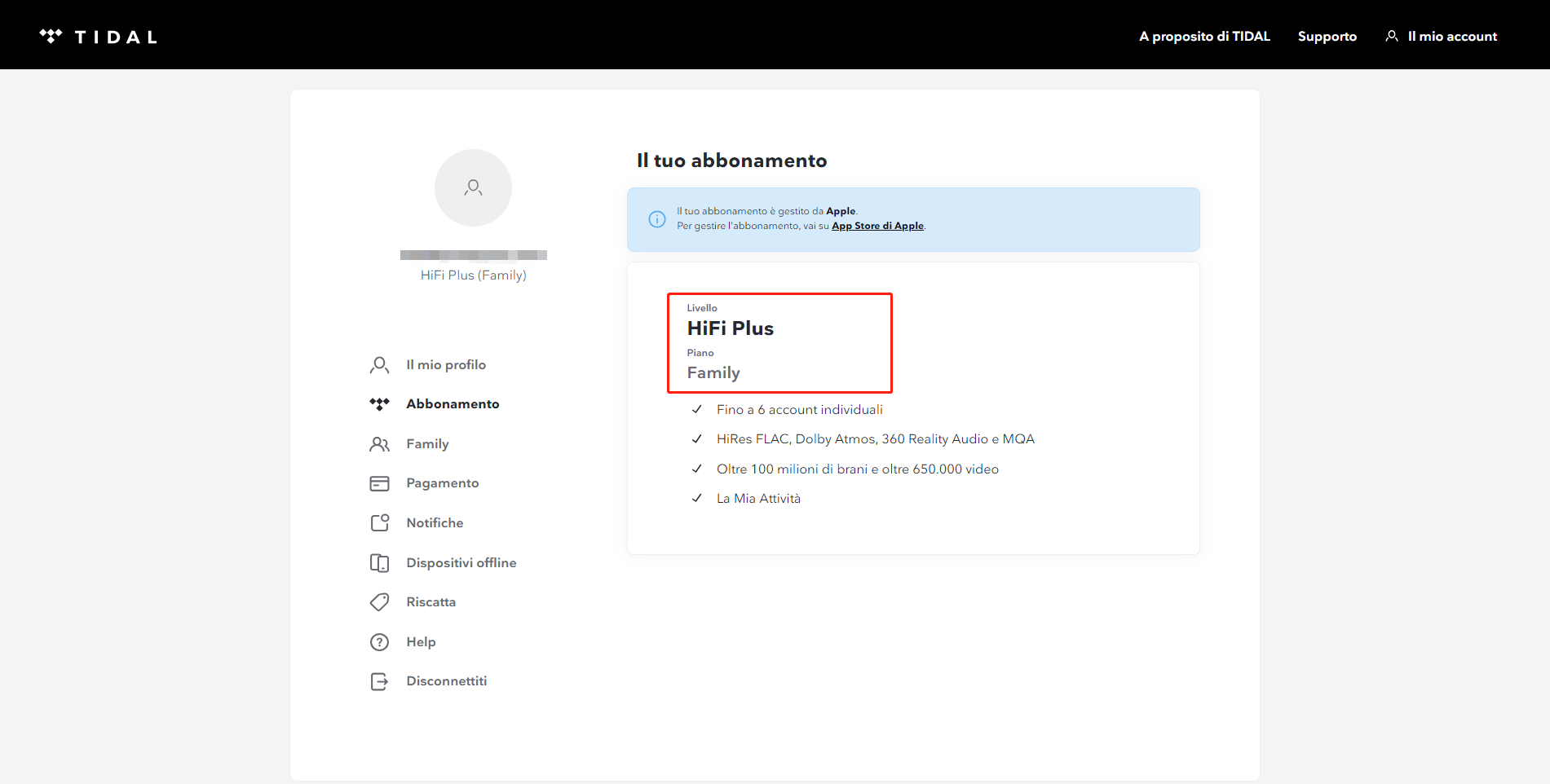Click the Livello label in subscription card

pyautogui.click(x=702, y=308)
